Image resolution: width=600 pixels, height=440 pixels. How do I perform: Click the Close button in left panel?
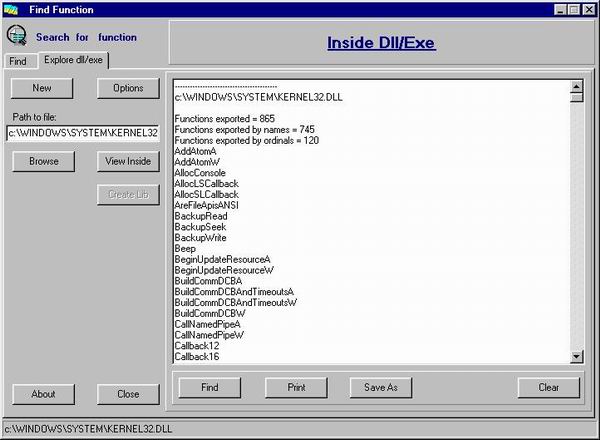tap(128, 394)
